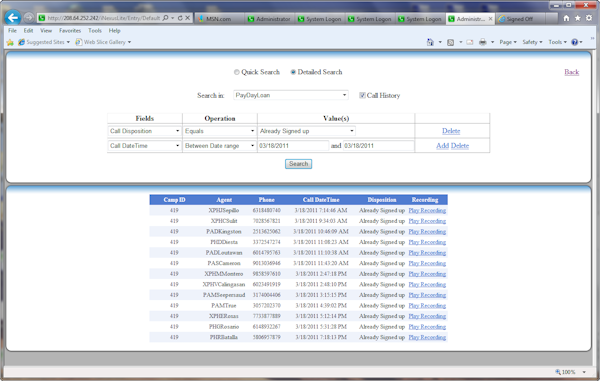Click the address bar search magnifier icon
Screen dimensions: 600x381
coord(165,18)
